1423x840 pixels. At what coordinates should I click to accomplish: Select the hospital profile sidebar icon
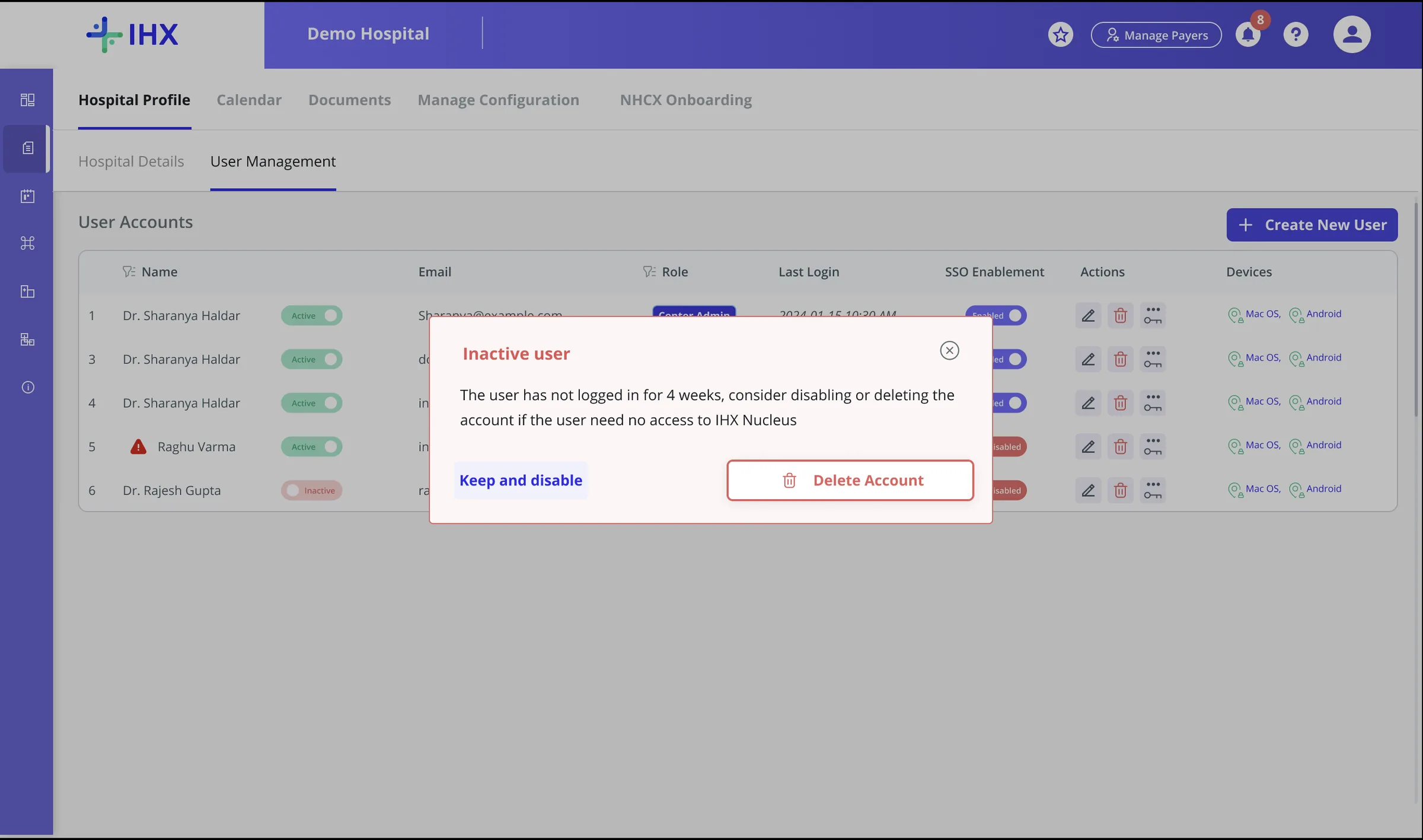click(27, 148)
